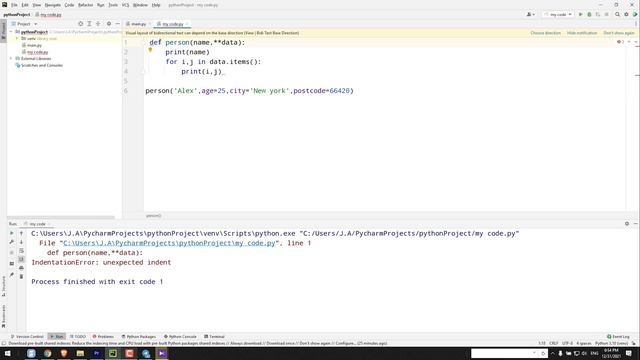Open Structure side tool window
This screenshot has width=640, height=360.
[4, 286]
